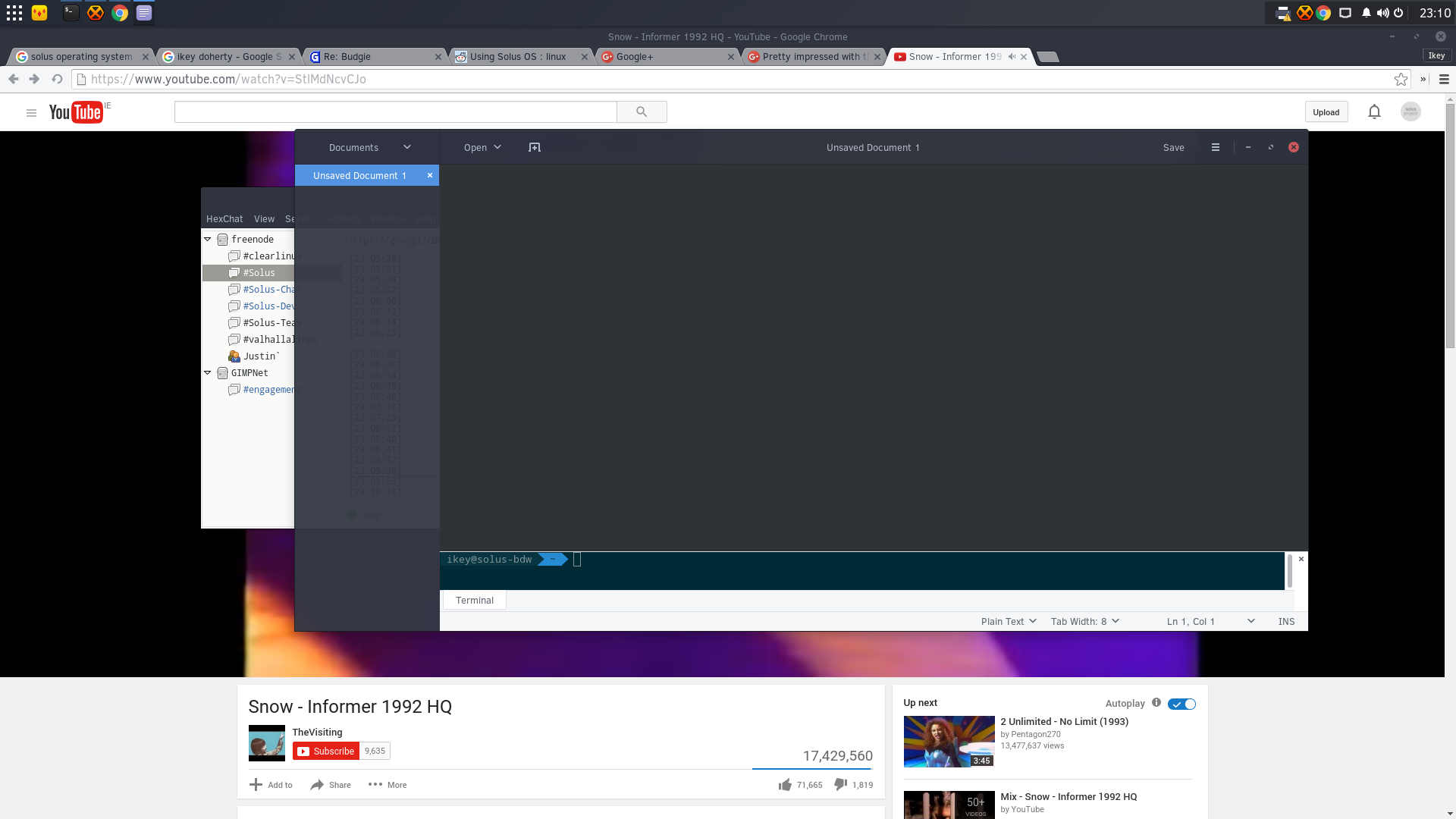This screenshot has height=819, width=1456.
Task: Open the YouTube account avatar
Action: point(1410,111)
